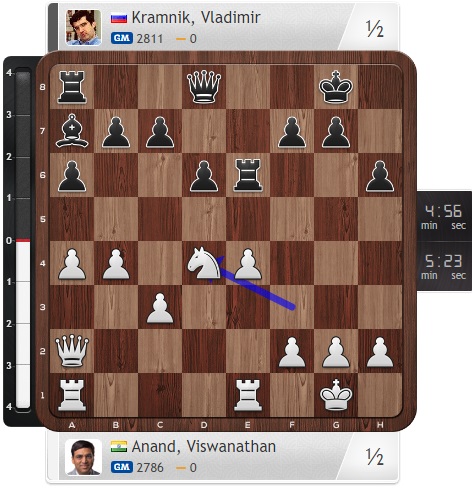The image size is (472, 488).
Task: Click Anand's player photo
Action: 83,457
